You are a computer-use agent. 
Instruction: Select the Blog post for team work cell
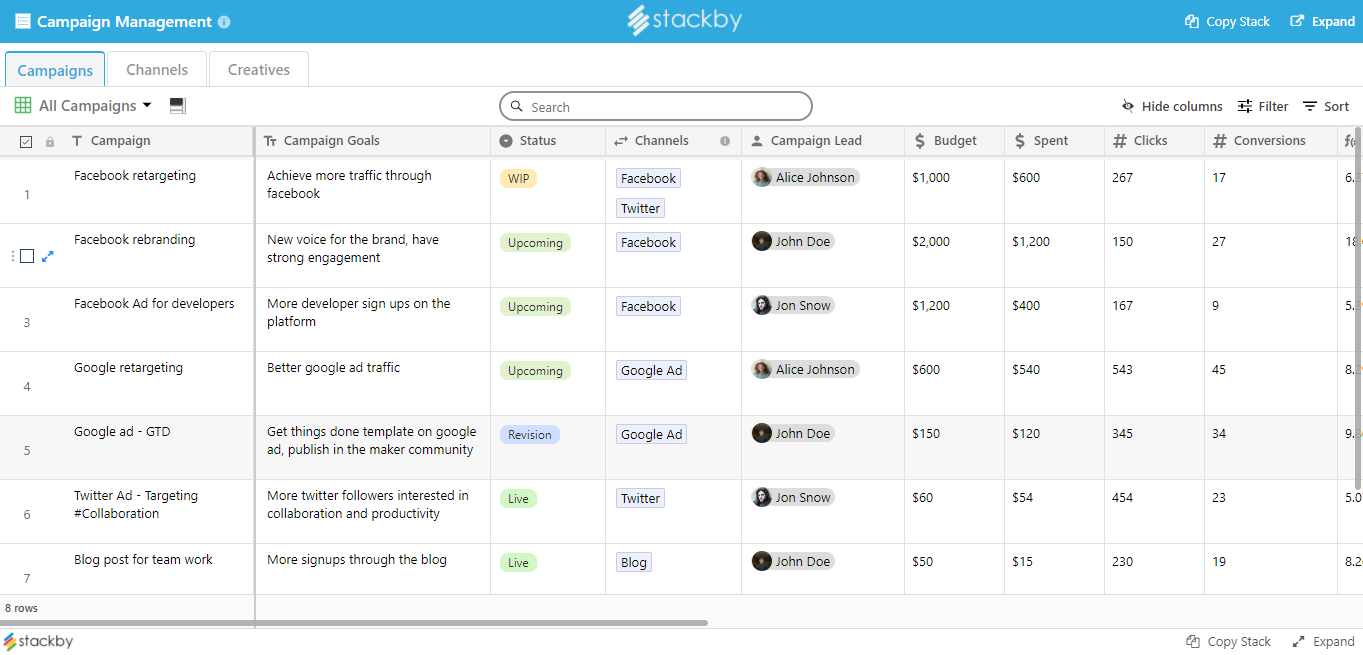[159, 570]
